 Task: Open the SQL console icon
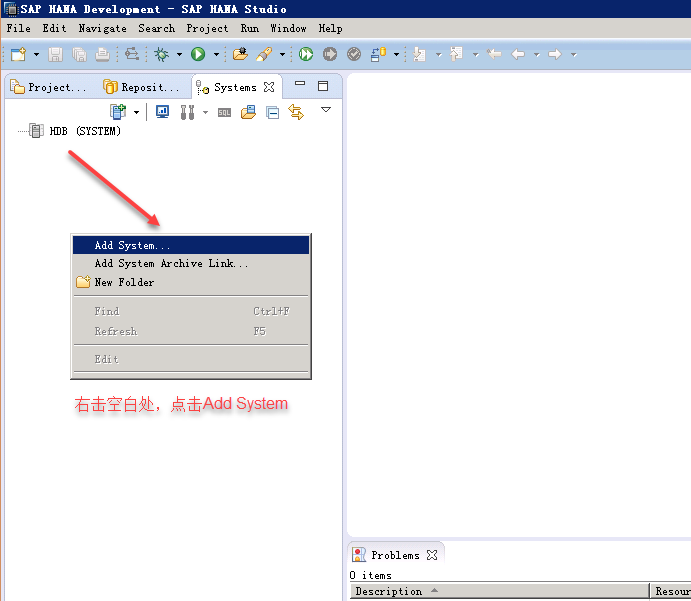pyautogui.click(x=224, y=113)
